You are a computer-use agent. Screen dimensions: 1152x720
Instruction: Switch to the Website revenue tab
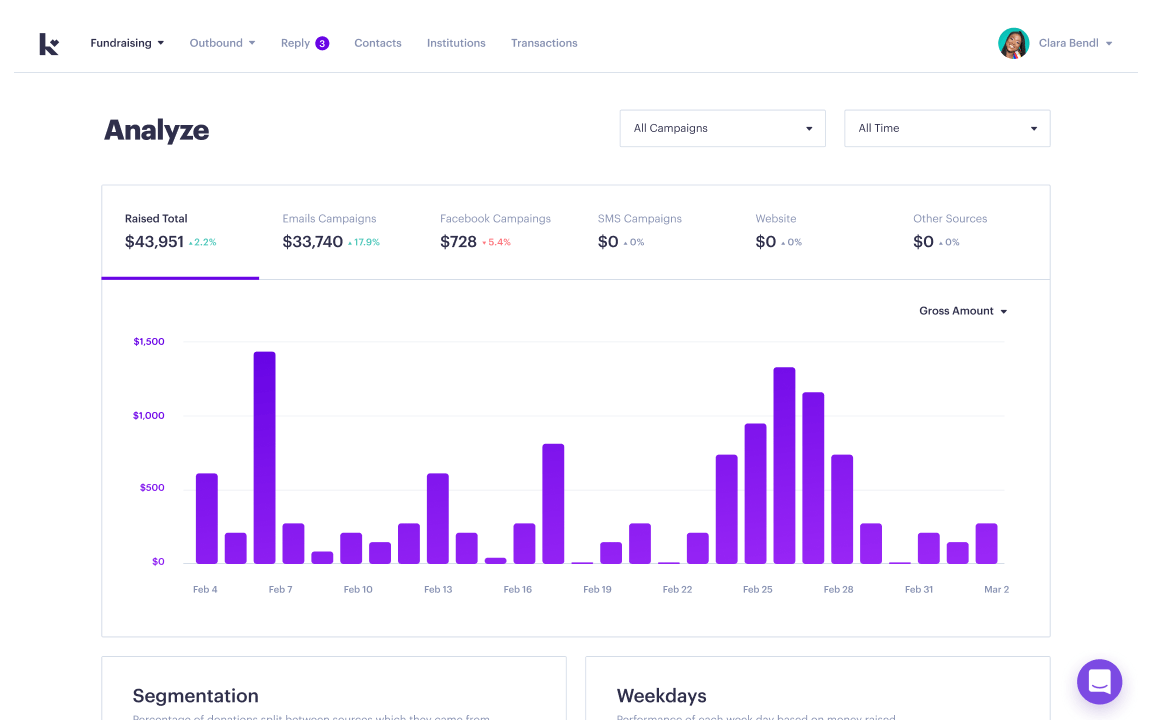pyautogui.click(x=776, y=230)
